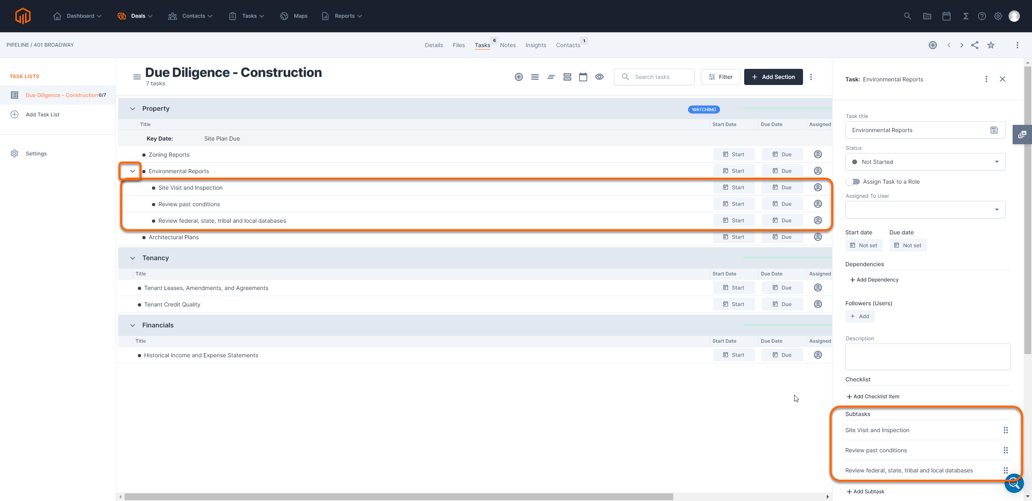Set Due date for Tenant Credit Quality
This screenshot has height=501, width=1032.
[783, 305]
